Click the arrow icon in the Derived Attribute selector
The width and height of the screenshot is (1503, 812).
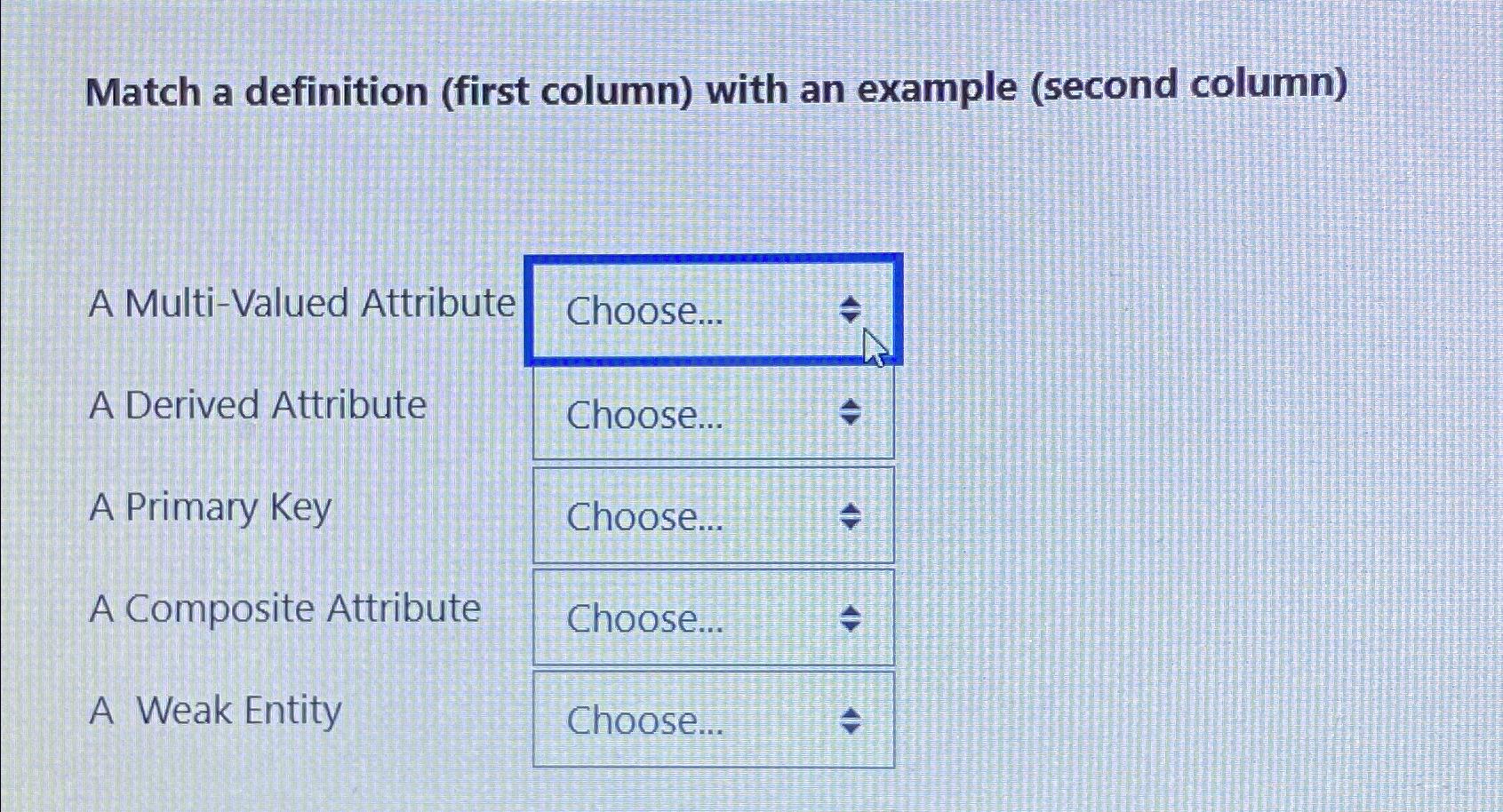point(851,411)
